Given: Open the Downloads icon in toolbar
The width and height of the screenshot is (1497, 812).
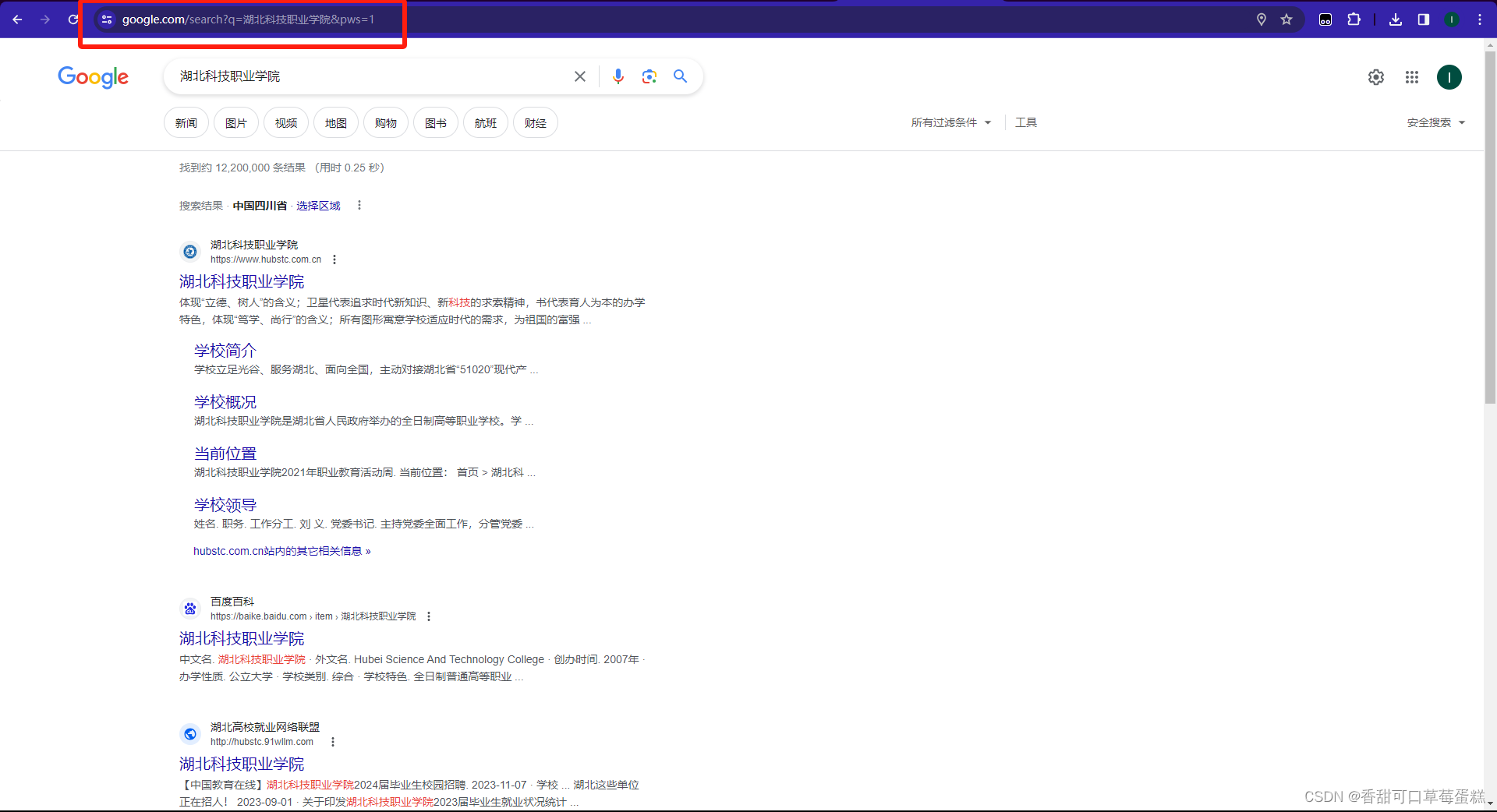Looking at the screenshot, I should [1396, 19].
